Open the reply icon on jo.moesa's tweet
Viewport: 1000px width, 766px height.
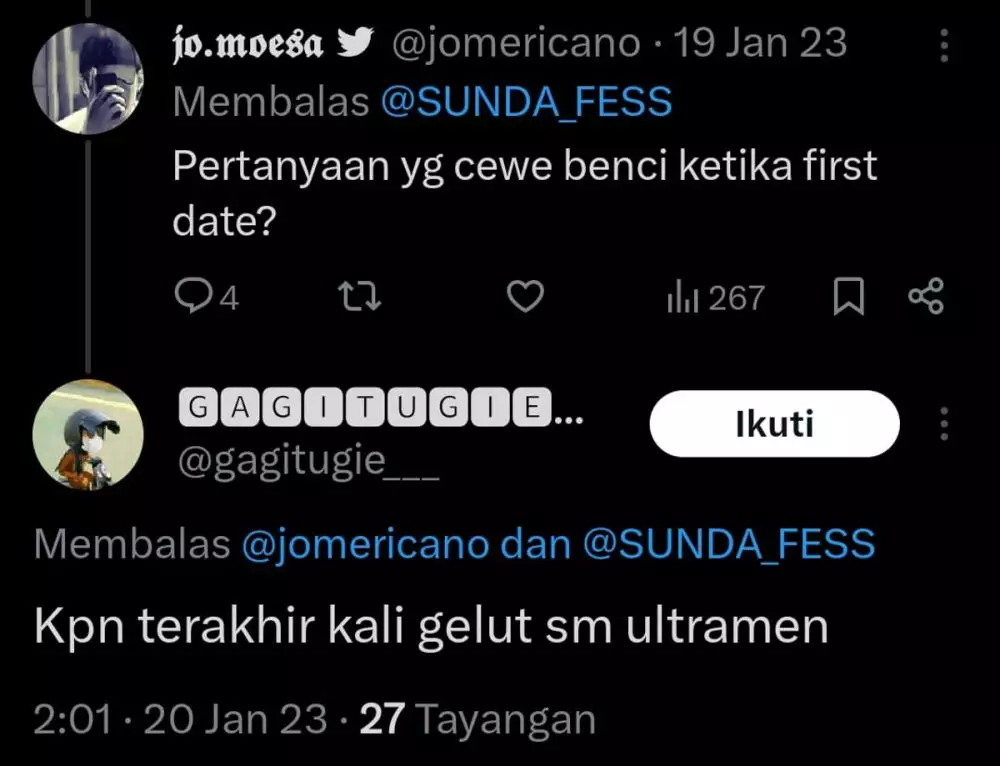click(196, 296)
